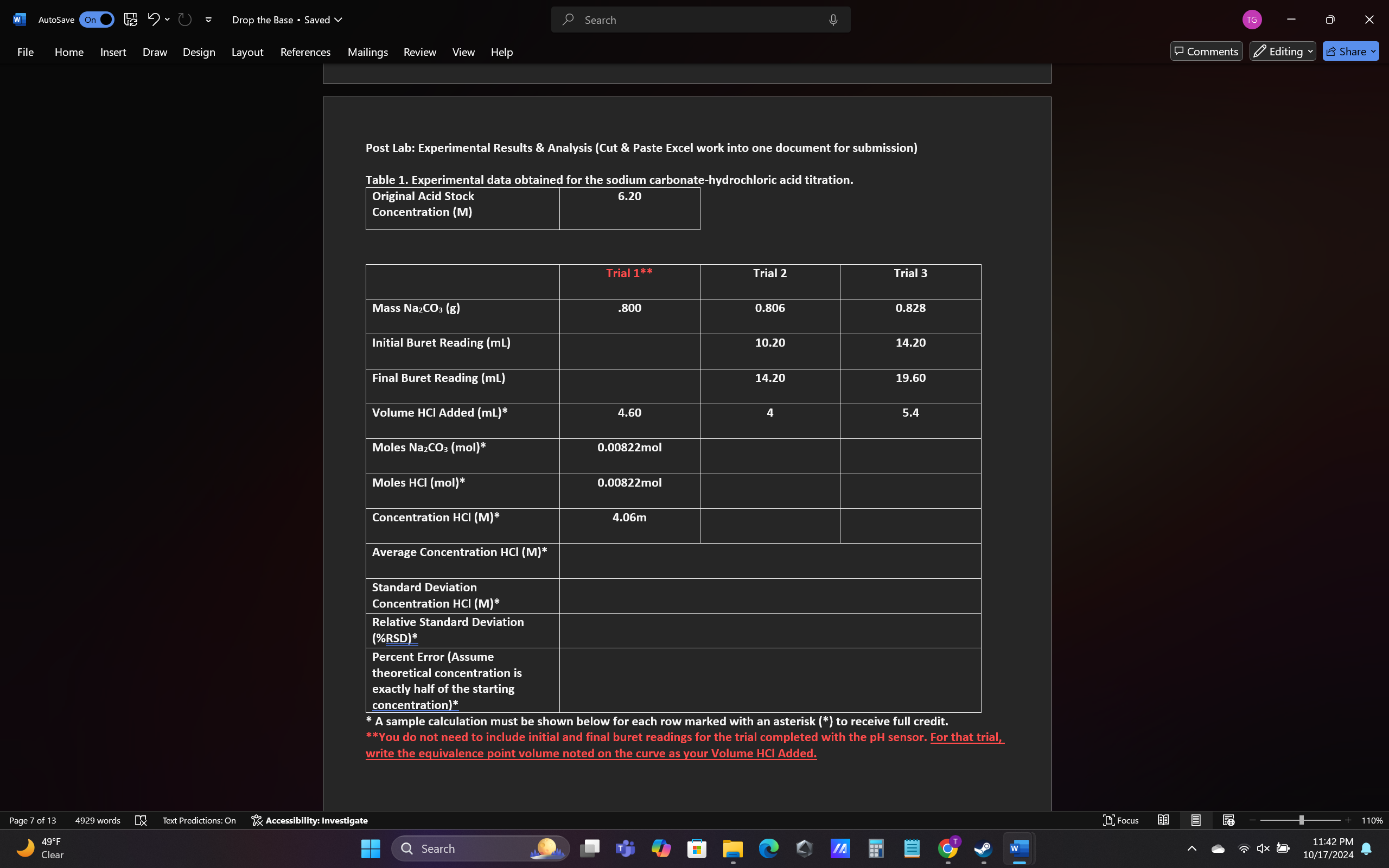The image size is (1389, 868).
Task: Open the Editing mode dropdown
Action: point(1282,50)
